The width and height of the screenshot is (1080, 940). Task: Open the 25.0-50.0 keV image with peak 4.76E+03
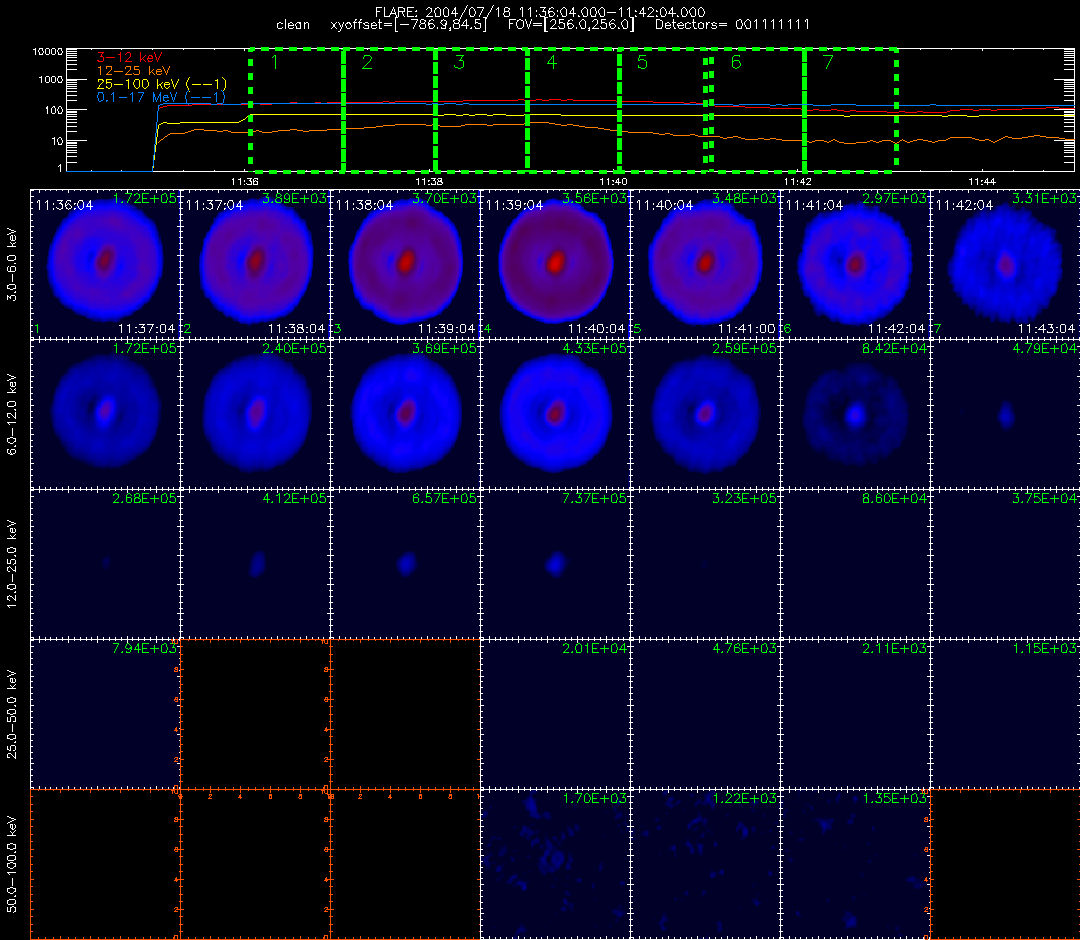(x=705, y=714)
